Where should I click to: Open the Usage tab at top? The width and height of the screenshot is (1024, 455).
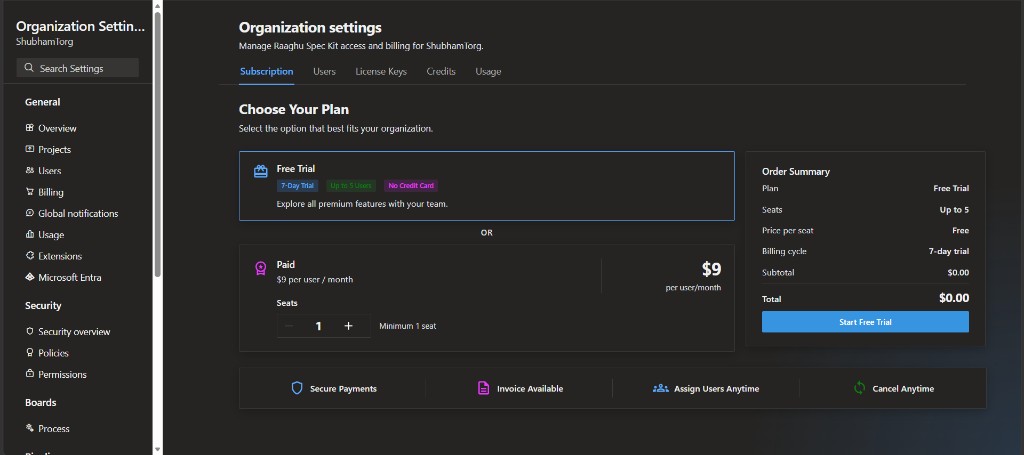488,71
